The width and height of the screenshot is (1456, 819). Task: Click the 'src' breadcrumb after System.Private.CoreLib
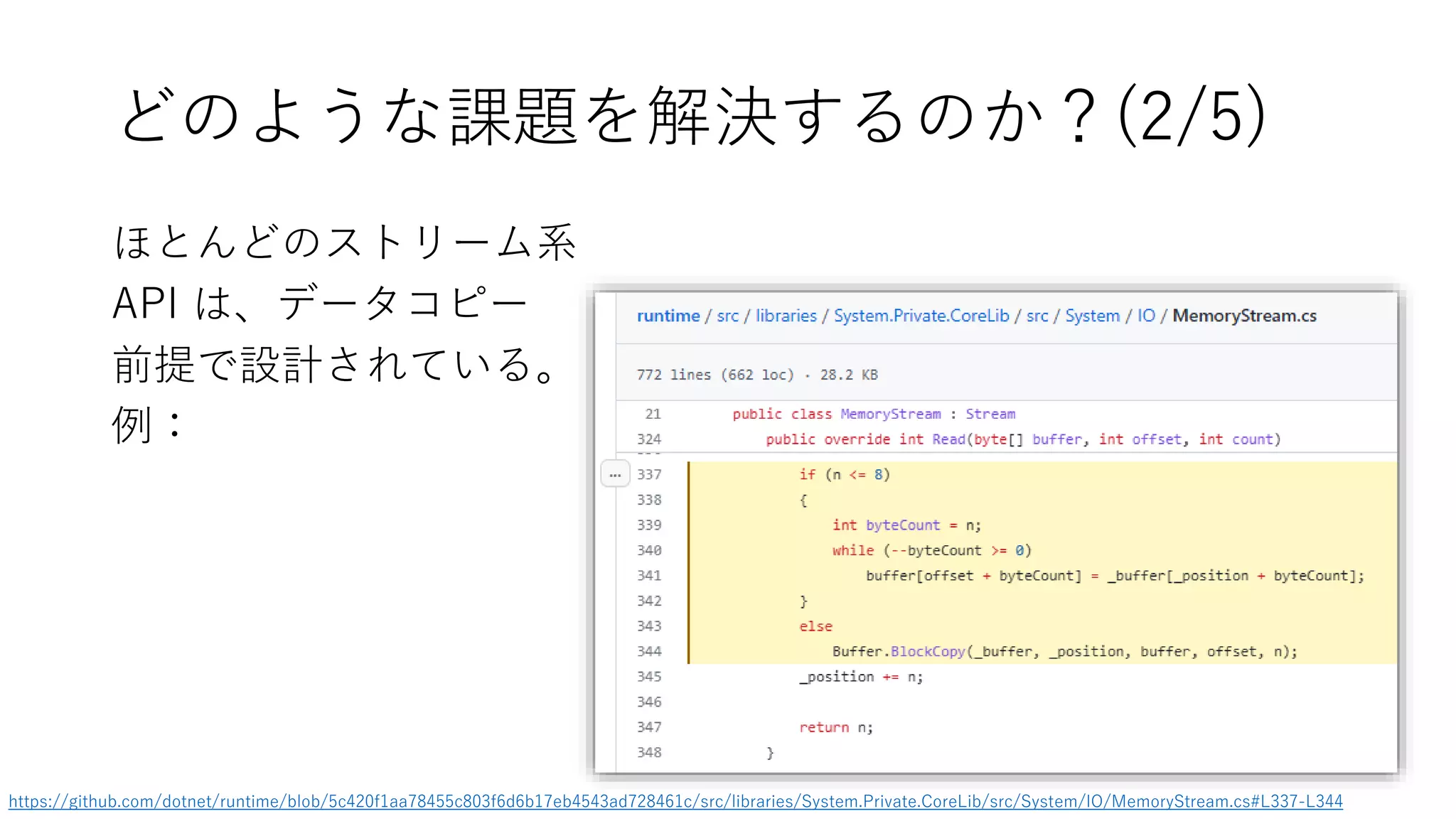(x=1037, y=316)
